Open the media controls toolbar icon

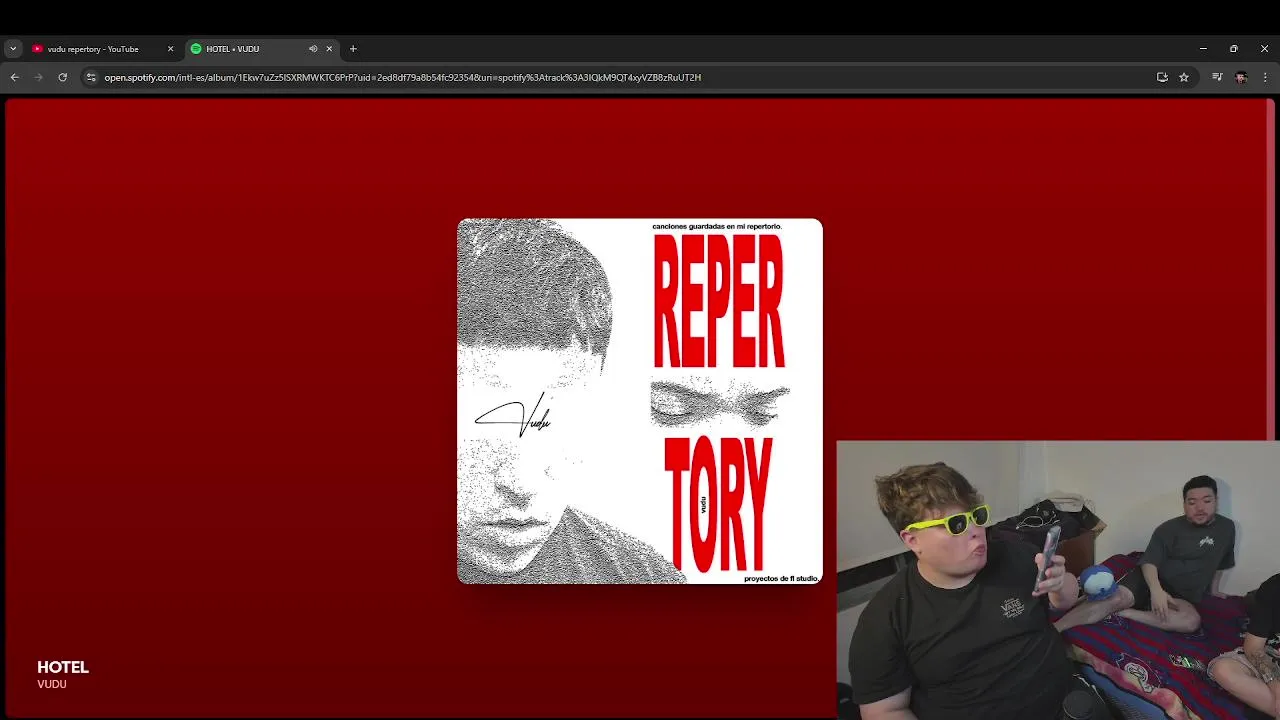coord(1217,77)
